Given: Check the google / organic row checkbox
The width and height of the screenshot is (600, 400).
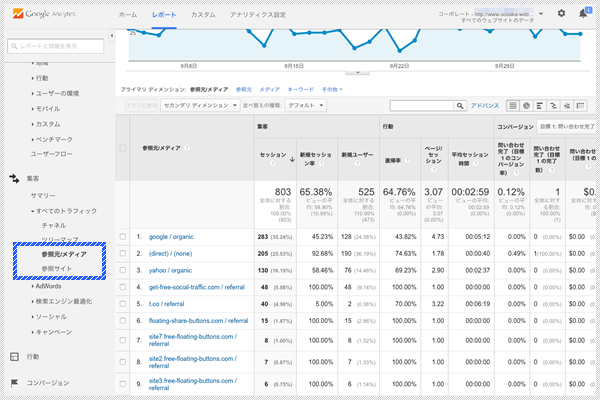Looking at the screenshot, I should 122,237.
